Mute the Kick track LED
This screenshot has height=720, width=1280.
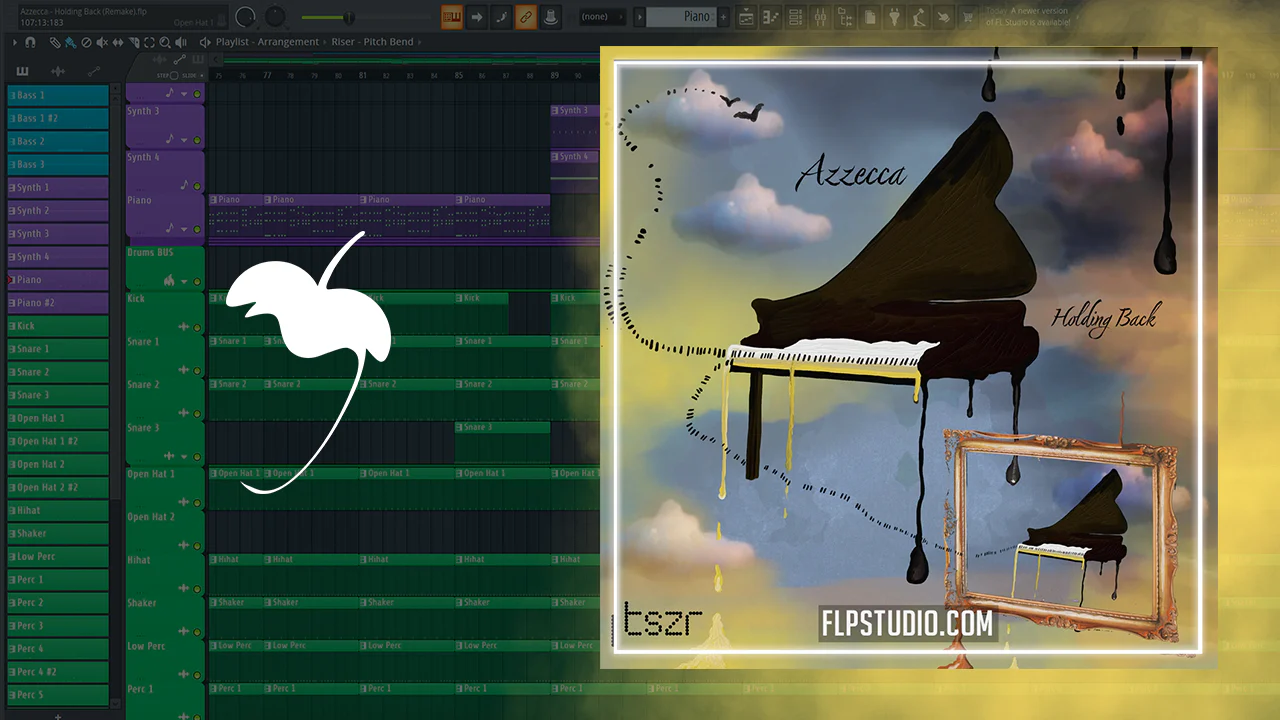click(197, 328)
